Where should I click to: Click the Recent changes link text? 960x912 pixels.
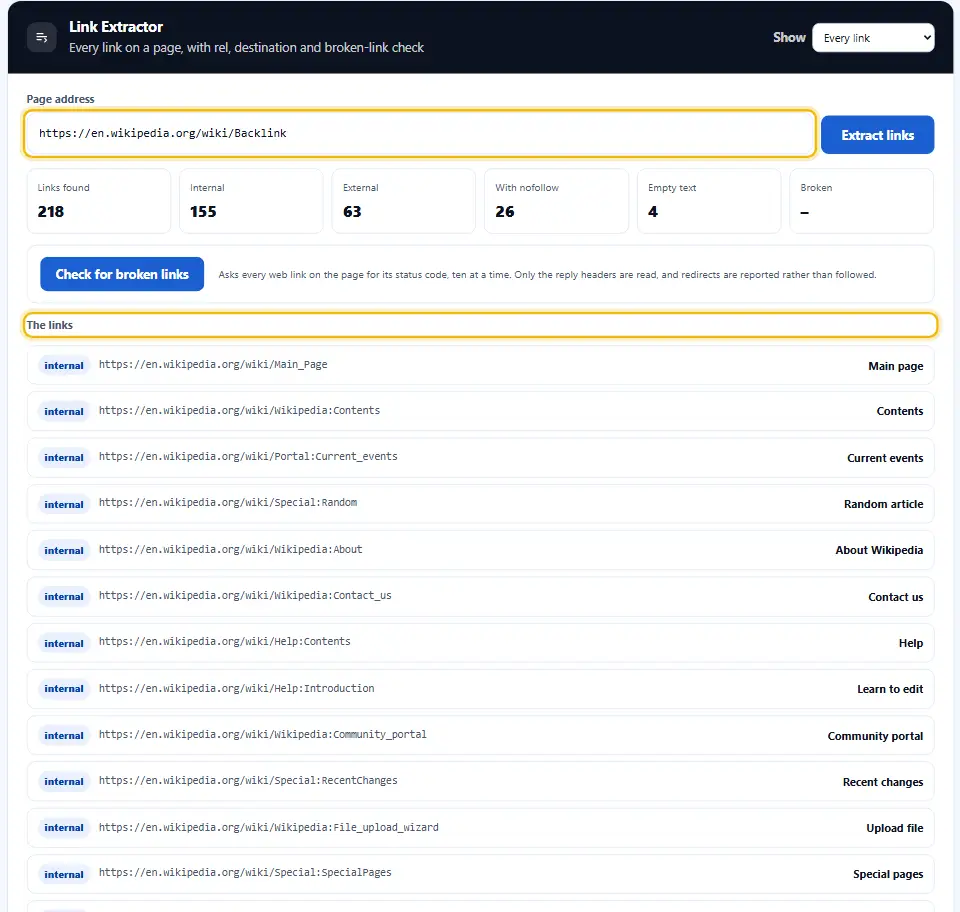point(882,782)
